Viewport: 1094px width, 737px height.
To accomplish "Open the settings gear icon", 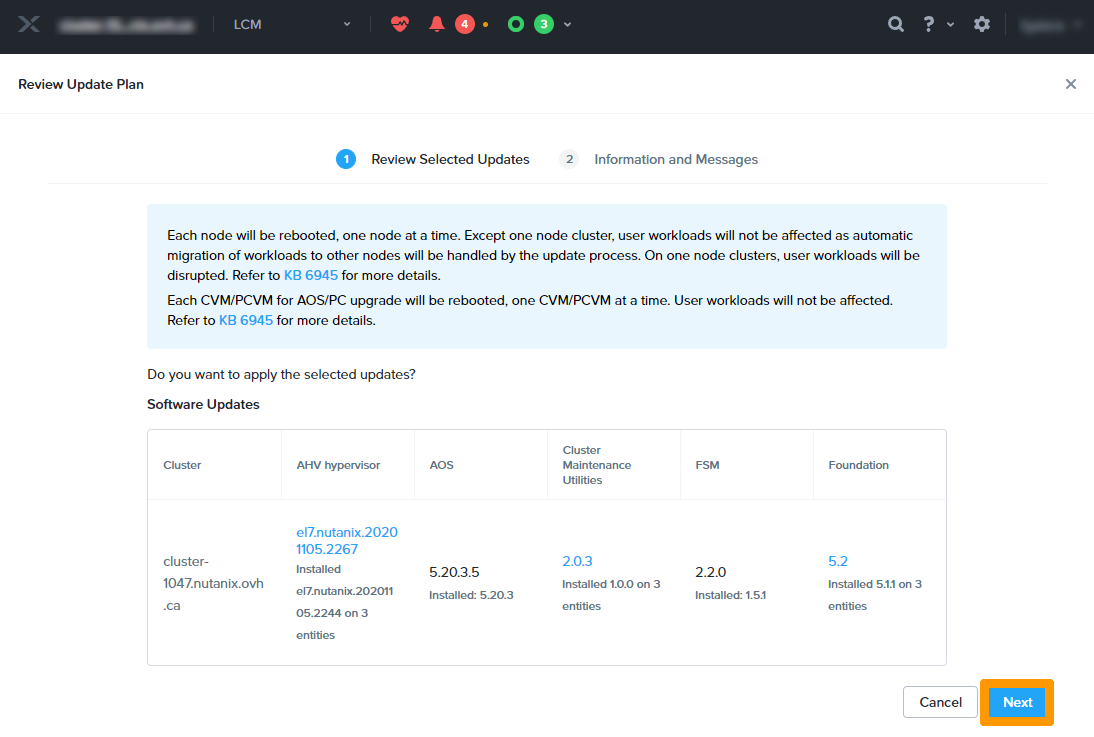I will coord(982,24).
